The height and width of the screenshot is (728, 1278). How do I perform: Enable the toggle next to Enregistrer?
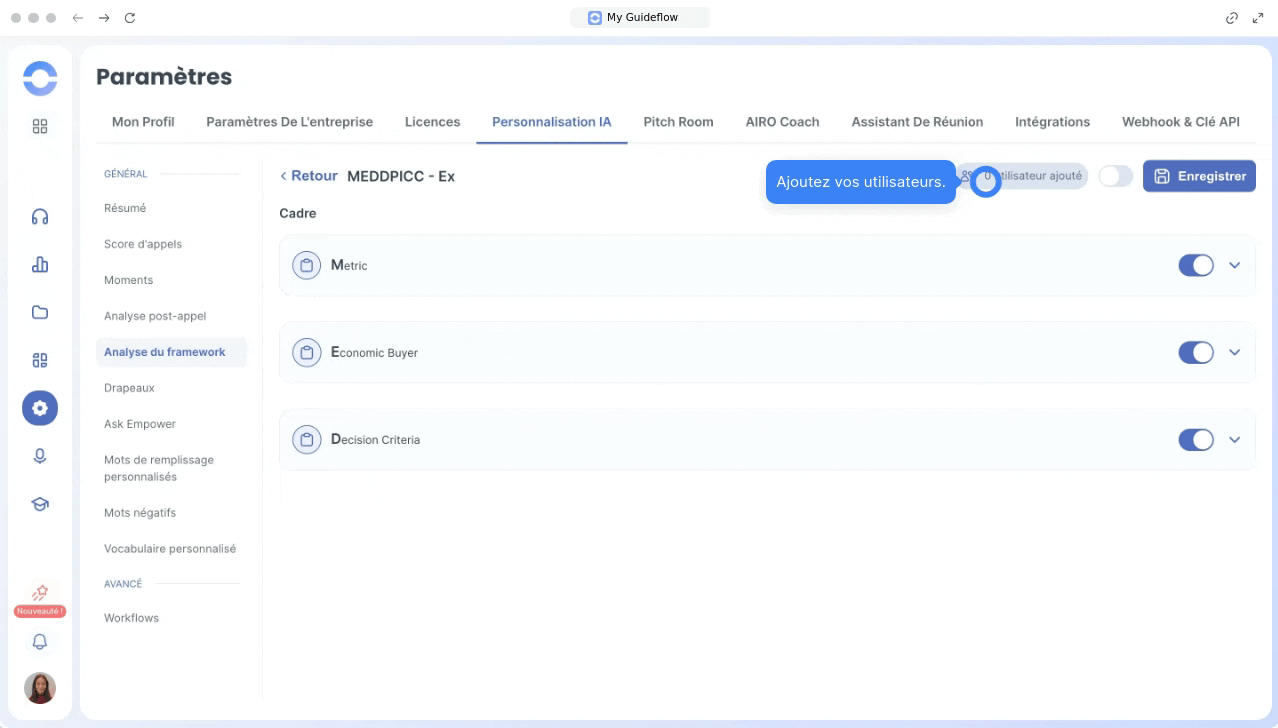point(1115,176)
